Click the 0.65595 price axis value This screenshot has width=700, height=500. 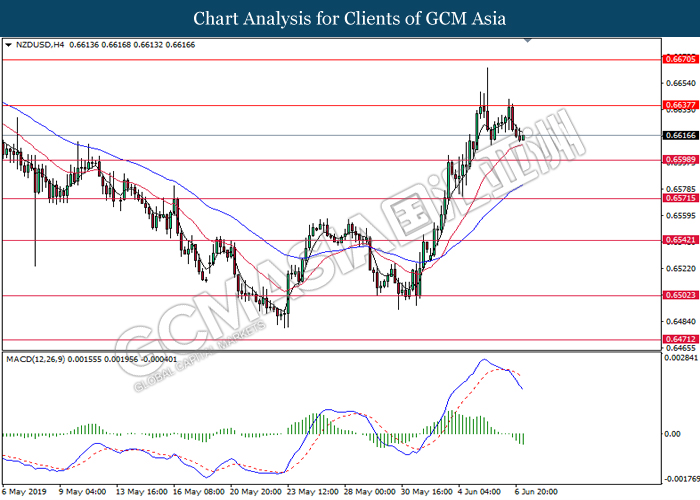680,216
